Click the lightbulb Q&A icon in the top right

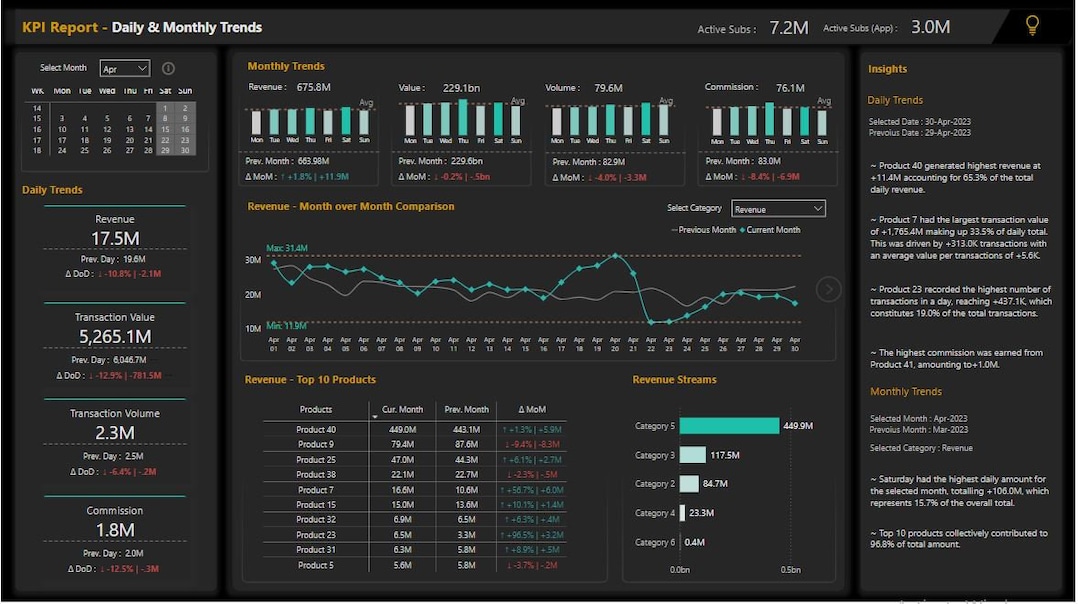(x=1033, y=27)
